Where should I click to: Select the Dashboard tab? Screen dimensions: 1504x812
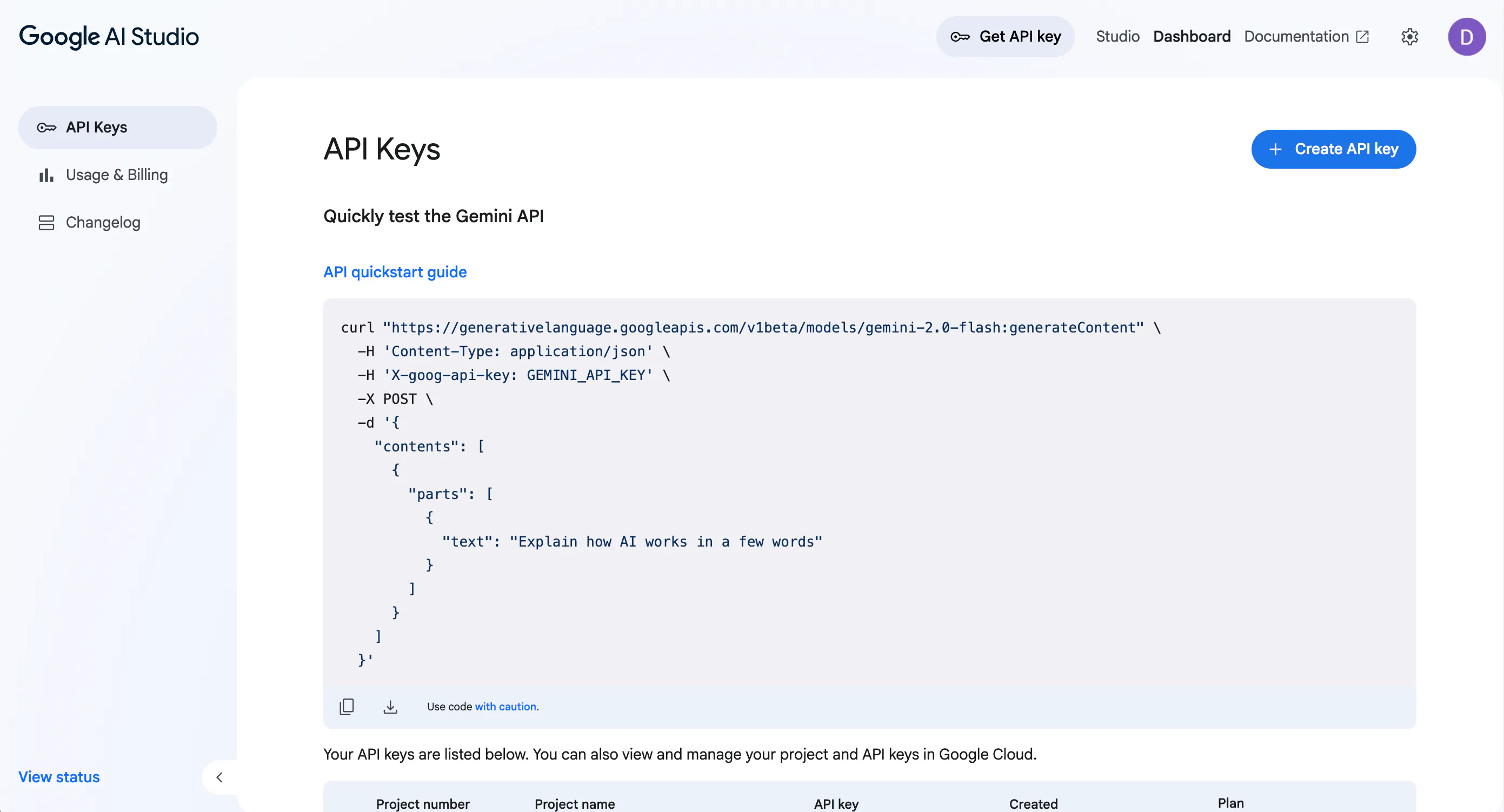(x=1192, y=37)
